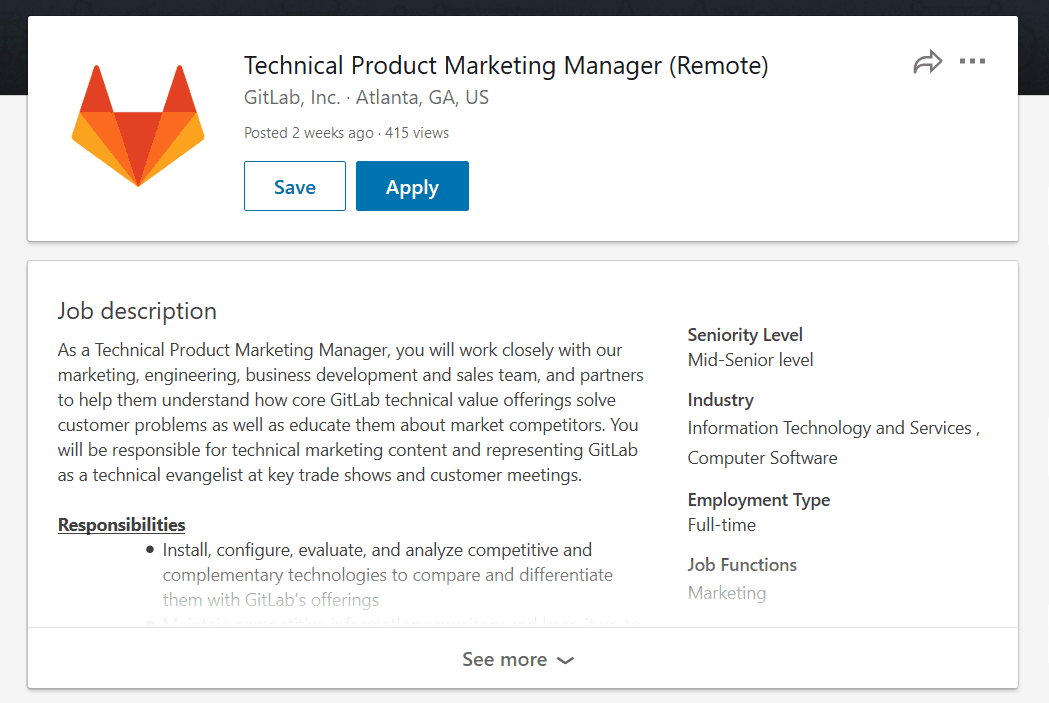This screenshot has width=1049, height=703.
Task: Click the Full-time employment type
Action: coord(721,525)
